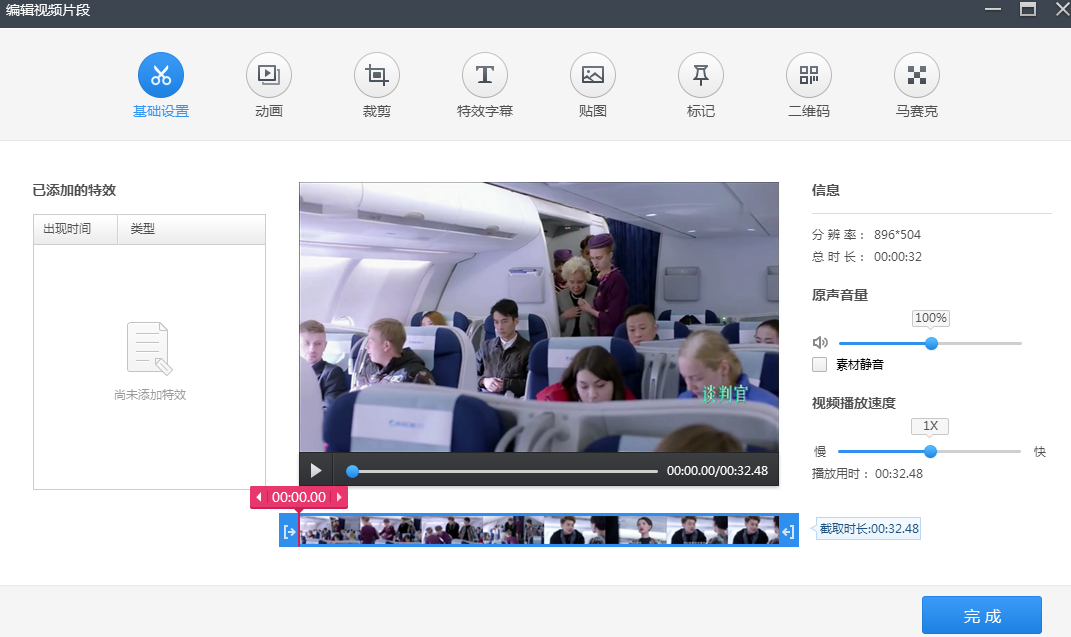The image size is (1071, 637).
Task: Open the 贴图 sticker image tool
Action: click(592, 75)
